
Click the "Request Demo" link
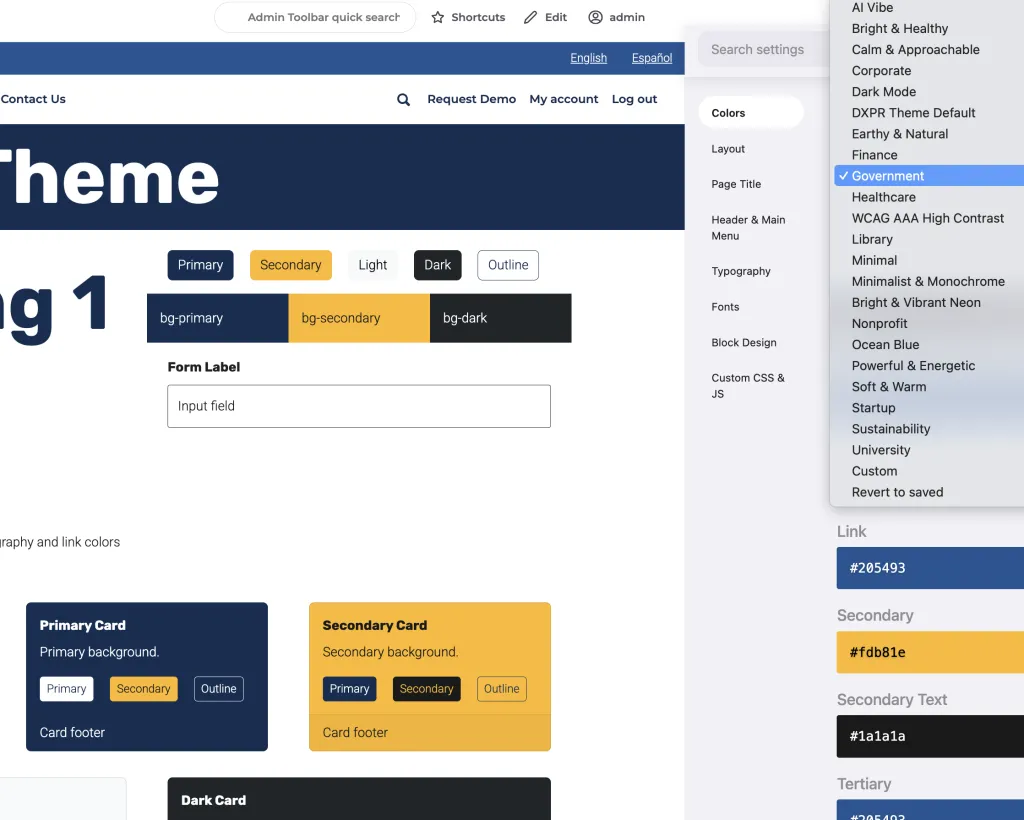(x=471, y=99)
